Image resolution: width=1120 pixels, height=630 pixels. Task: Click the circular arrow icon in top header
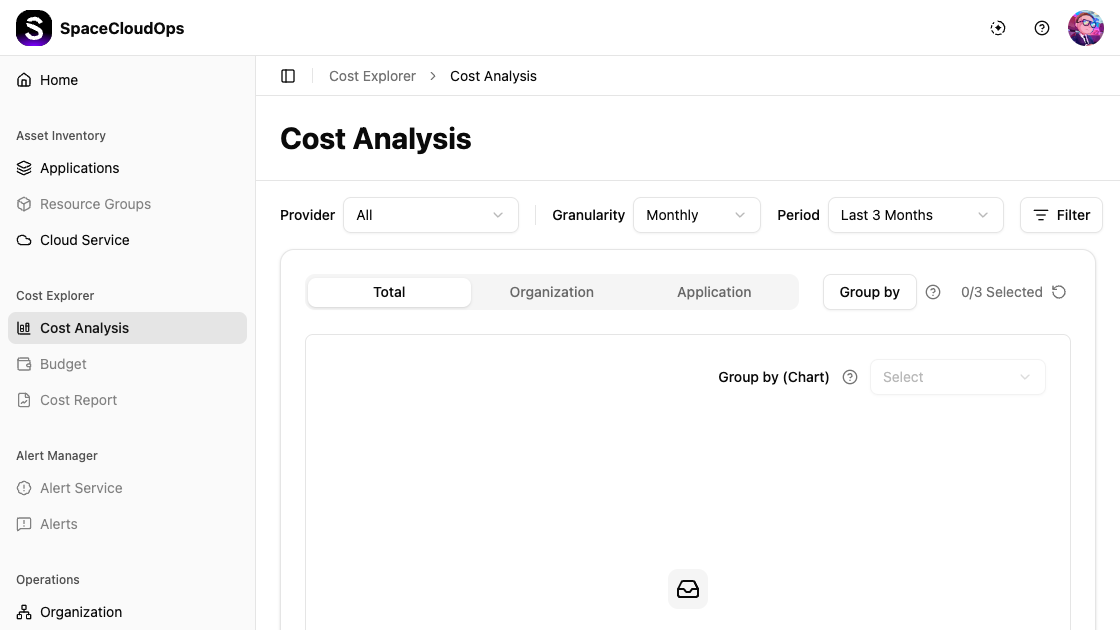[x=998, y=28]
